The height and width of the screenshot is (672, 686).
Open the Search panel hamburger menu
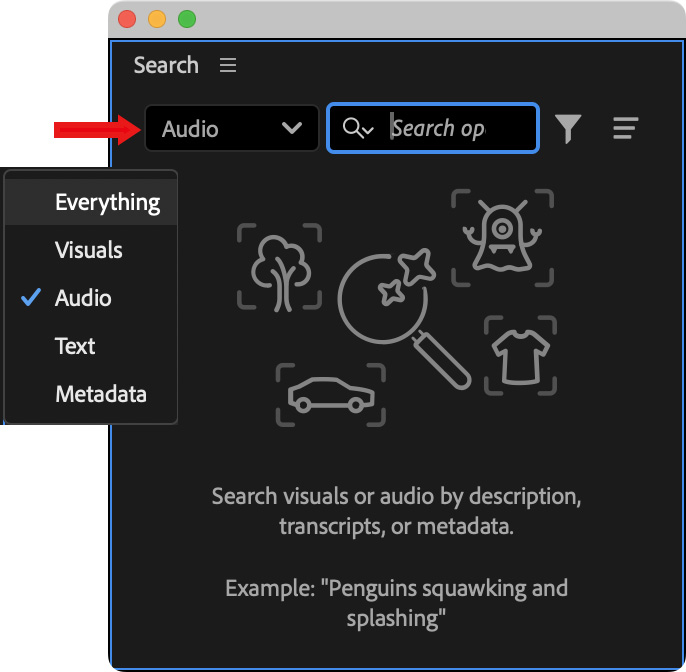pos(228,66)
